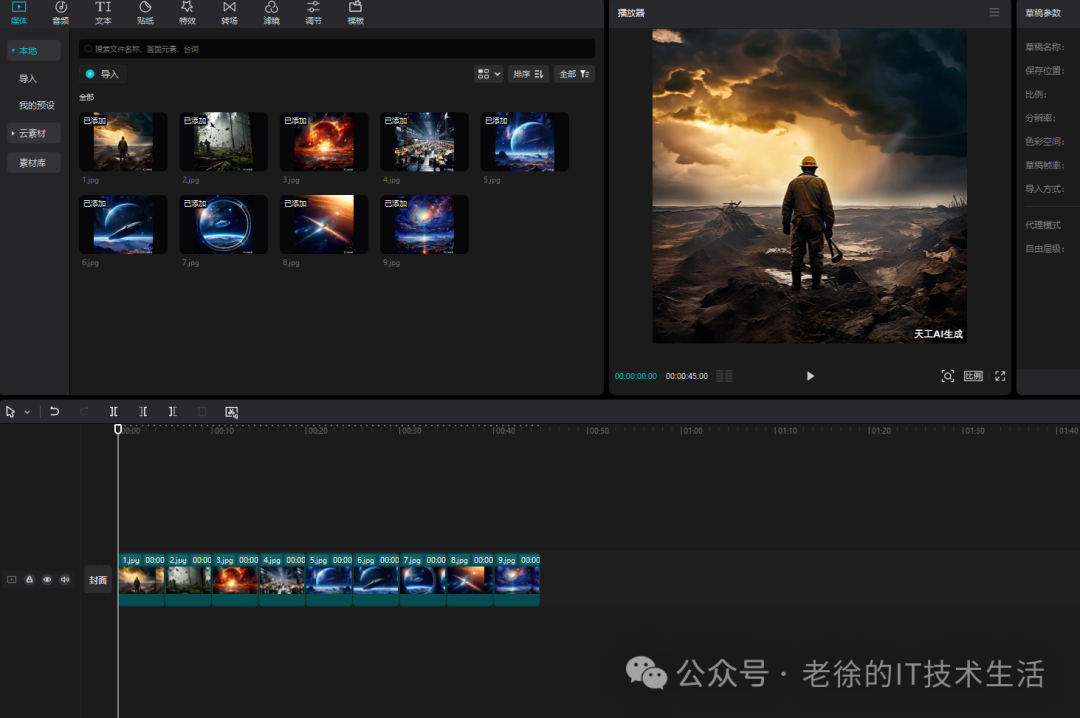The width and height of the screenshot is (1080, 718).
Task: Select the 9.jpg galaxy thumbnail
Action: click(x=424, y=224)
